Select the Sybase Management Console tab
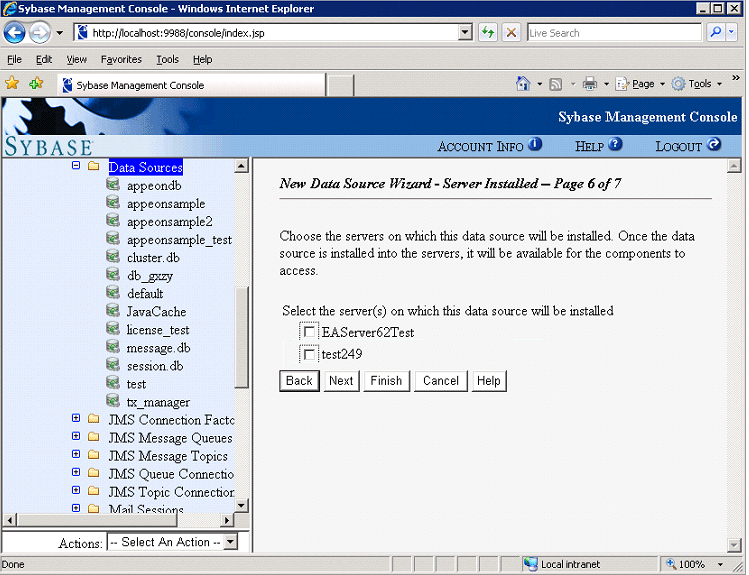Screen dimensions: 749x575 click(192, 85)
